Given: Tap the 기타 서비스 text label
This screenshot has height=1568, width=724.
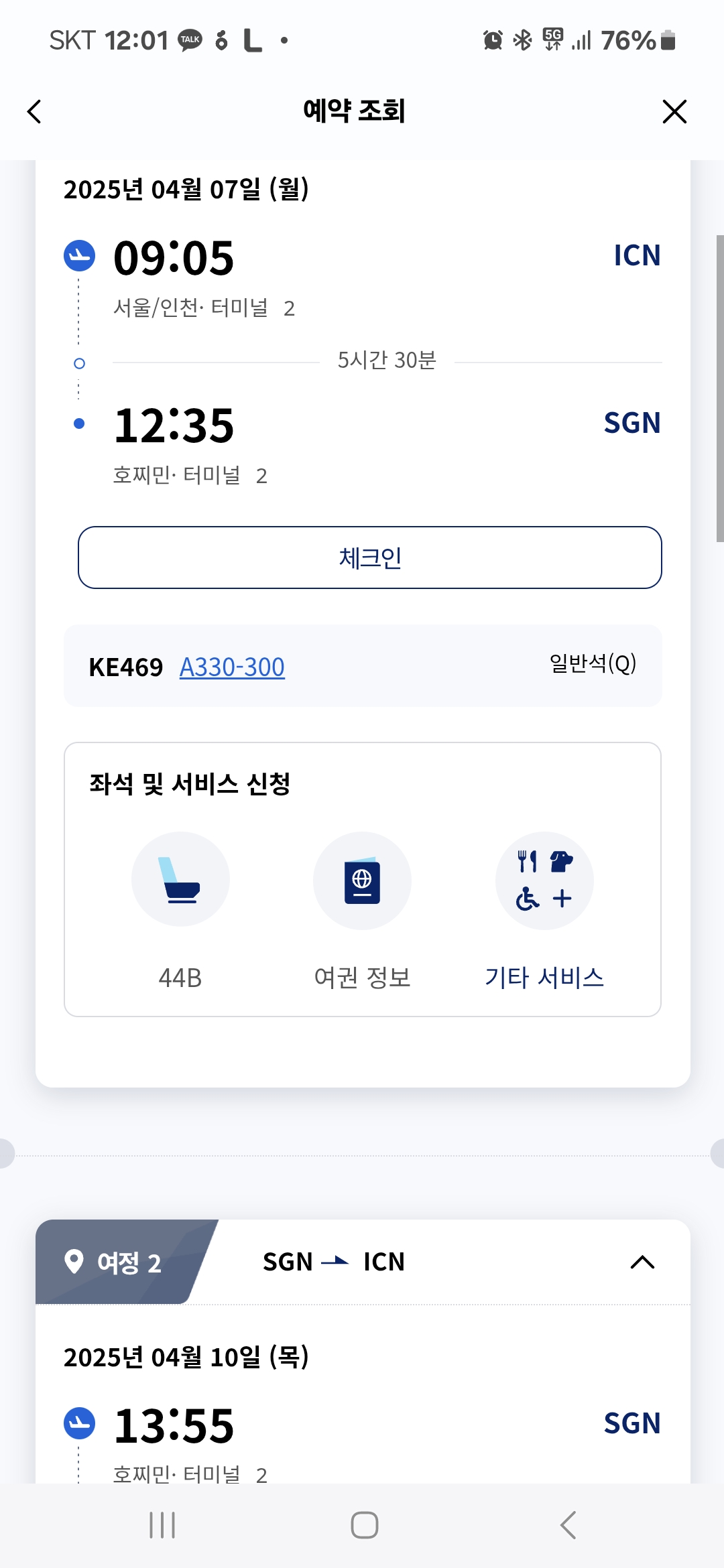Looking at the screenshot, I should (544, 978).
